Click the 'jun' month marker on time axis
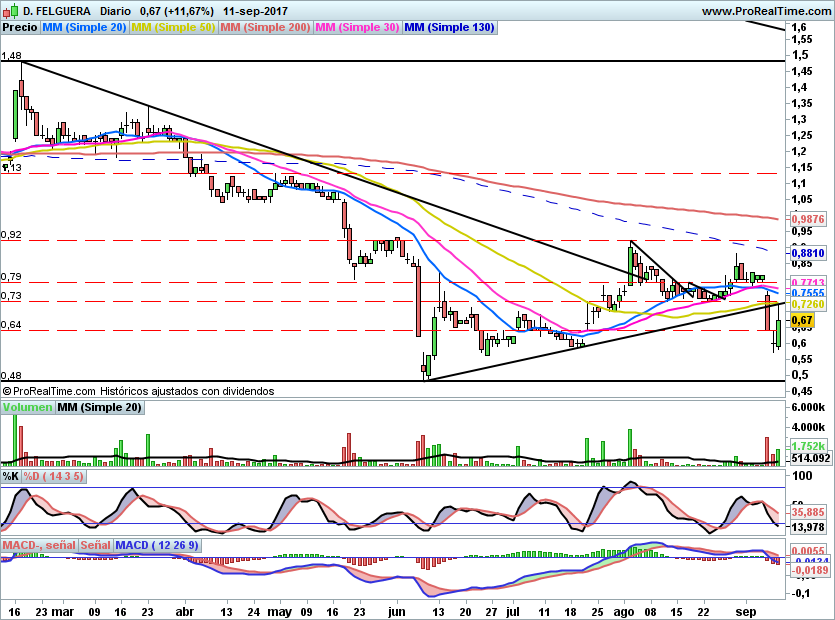This screenshot has width=835, height=620. click(x=398, y=609)
